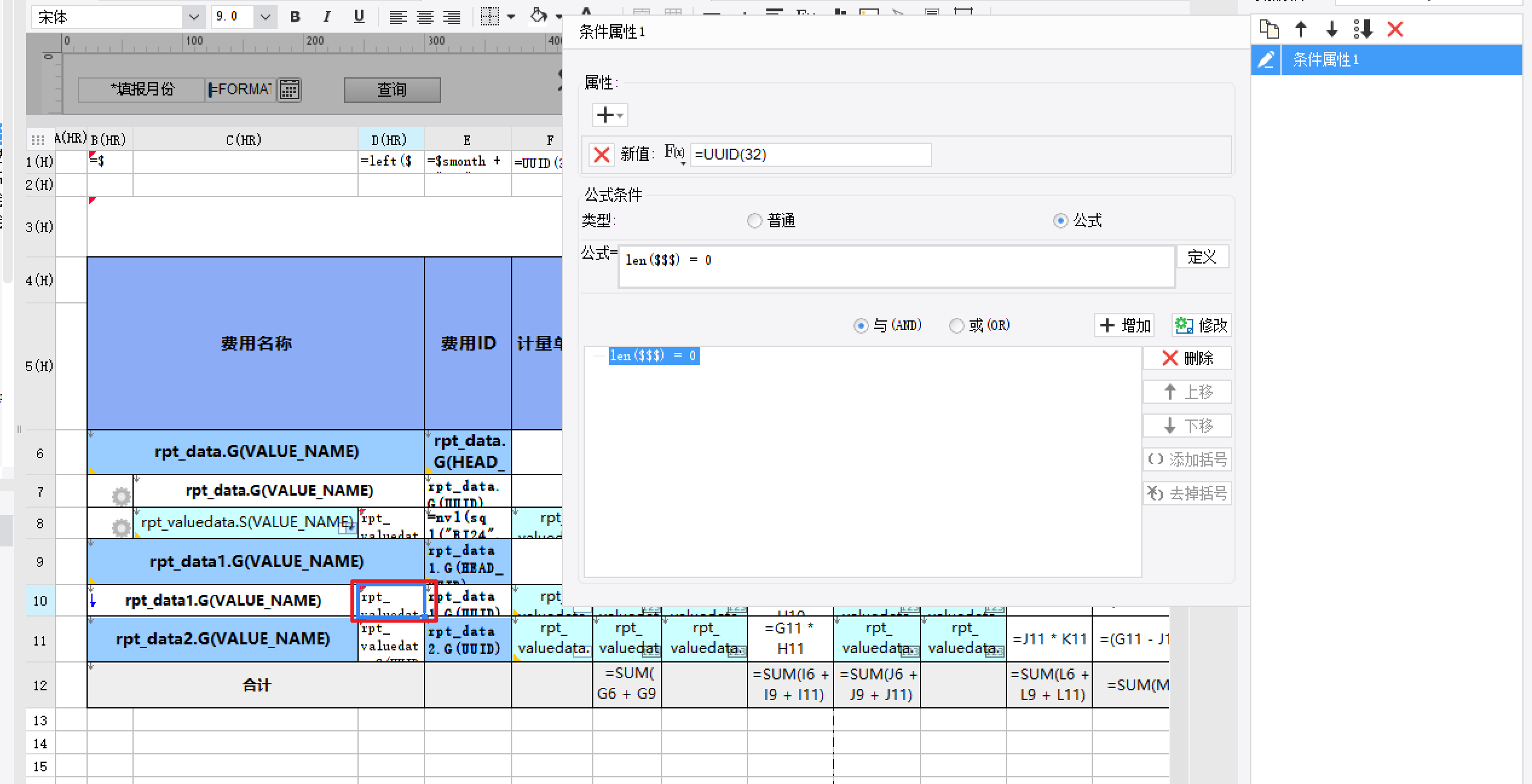Screen dimensions: 1532x784
Task: Select cell rpt_data1.G(VALUE_NAME) in row 9
Action: point(256,561)
